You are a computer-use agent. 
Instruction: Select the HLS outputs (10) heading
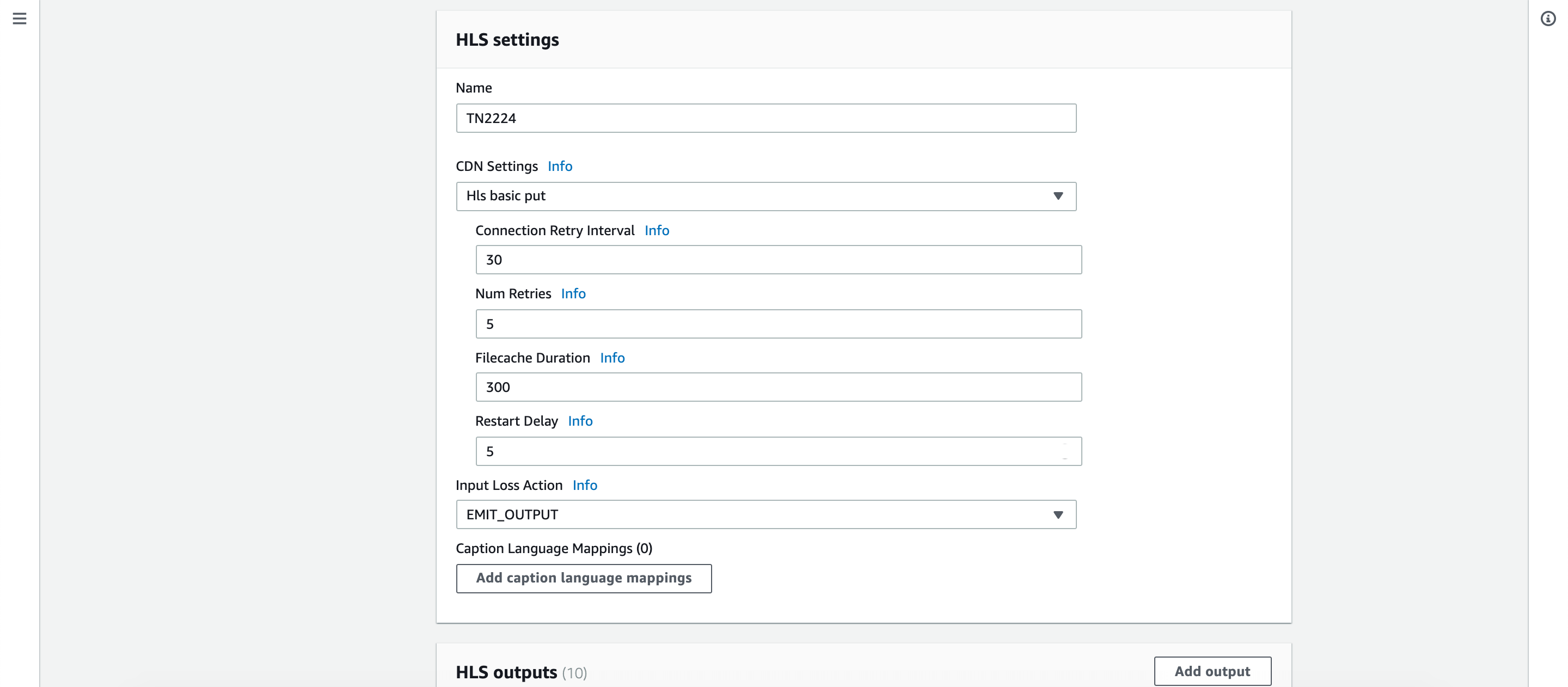click(x=521, y=672)
